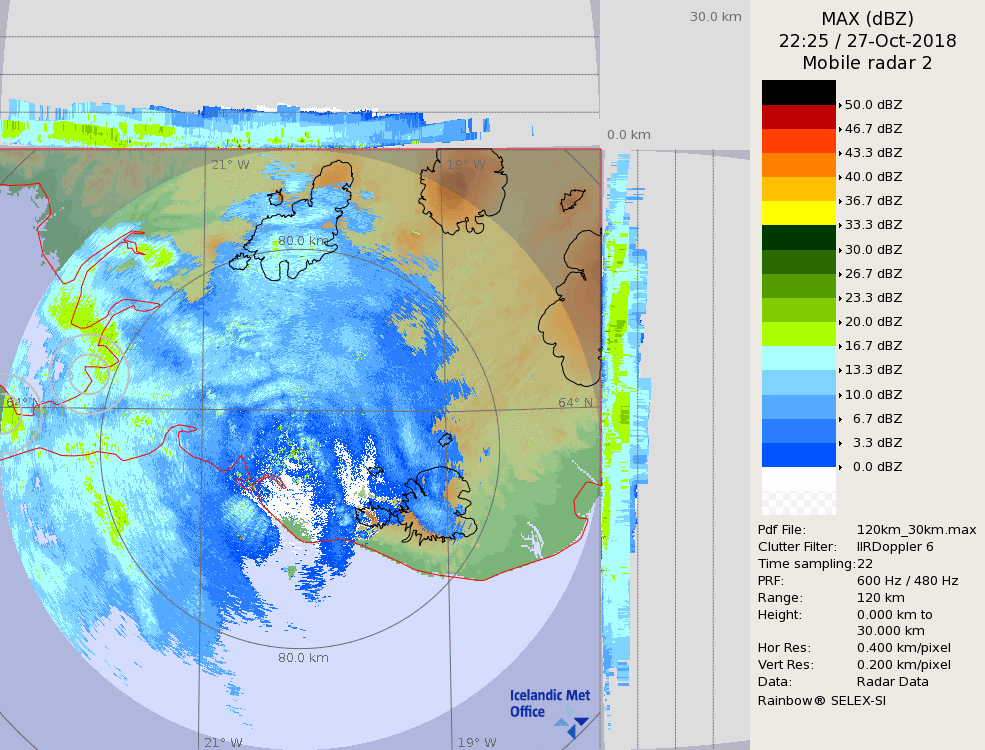
Task: Select the 600 Hz / 480 Hz PRF value
Action: 907,581
